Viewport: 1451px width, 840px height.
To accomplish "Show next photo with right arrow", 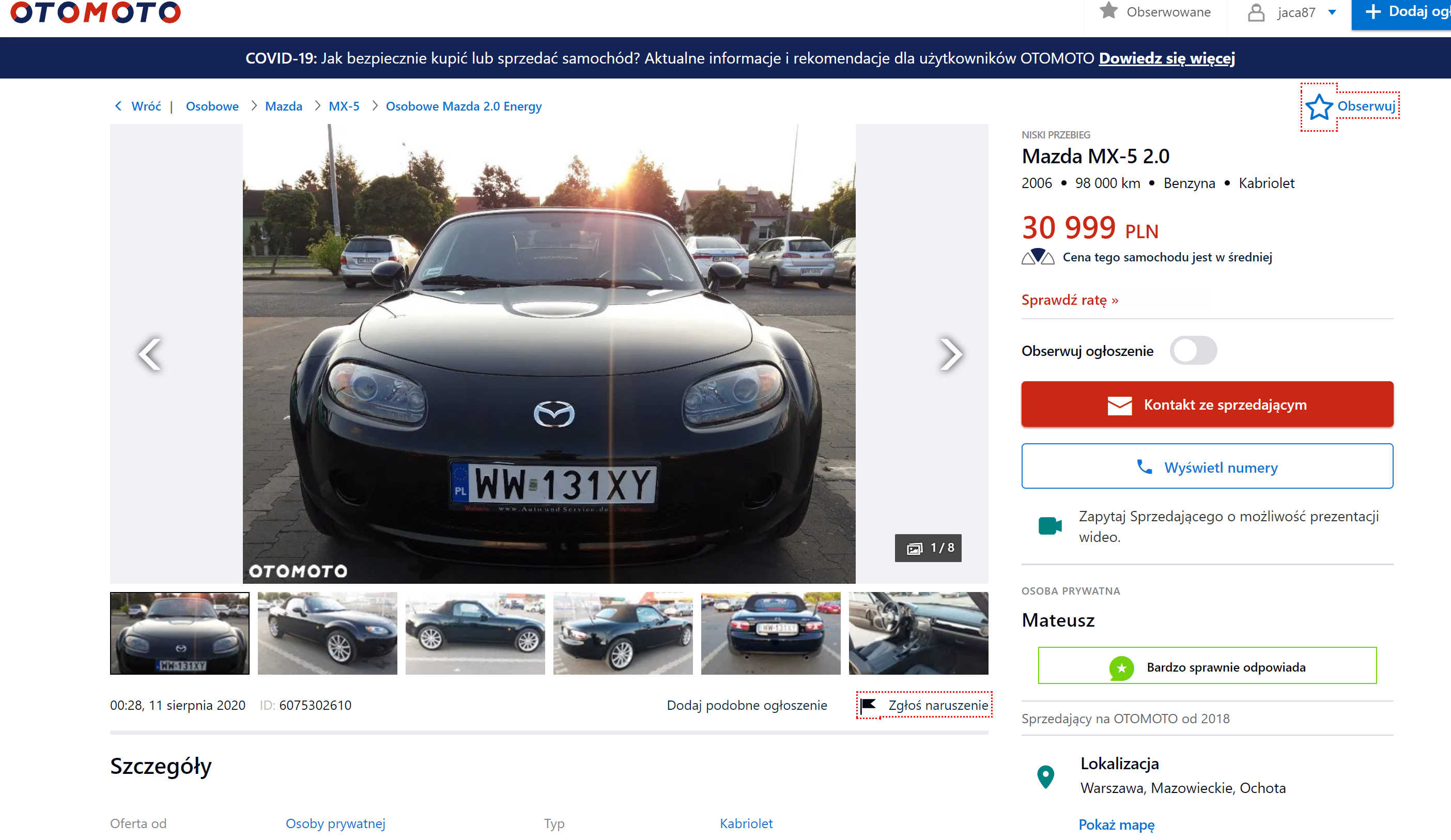I will (950, 353).
